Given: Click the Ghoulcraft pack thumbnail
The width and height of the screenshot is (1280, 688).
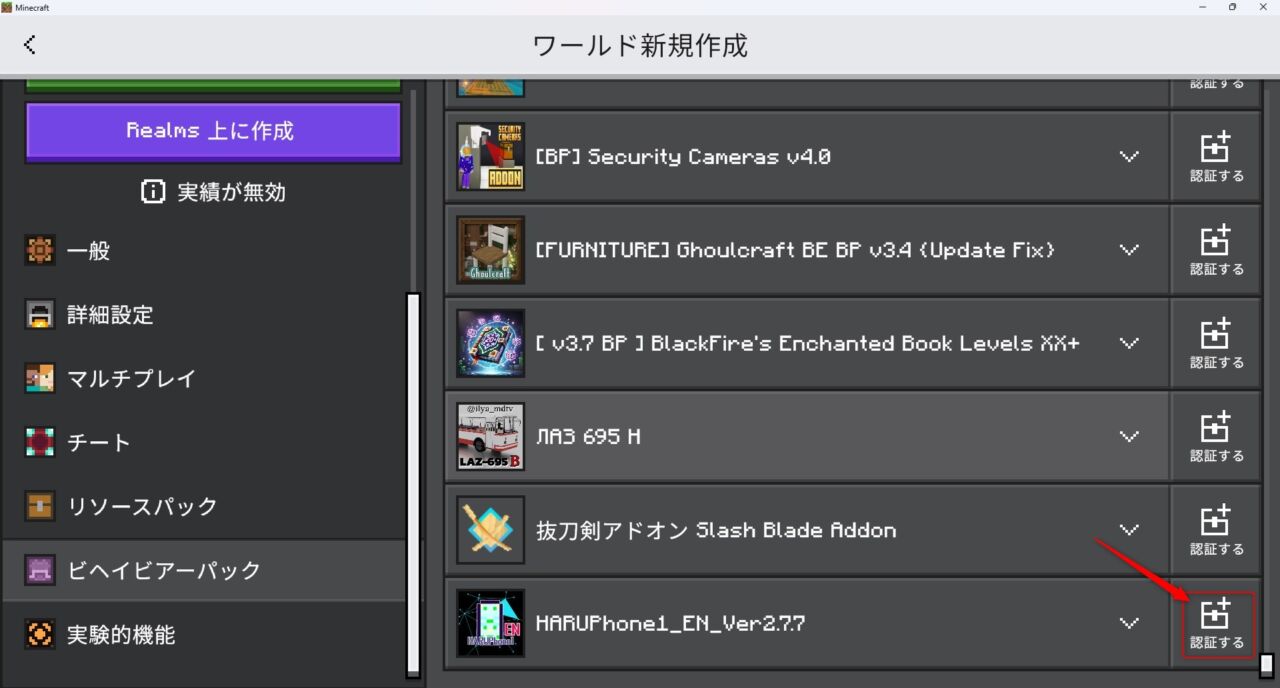Looking at the screenshot, I should click(490, 250).
